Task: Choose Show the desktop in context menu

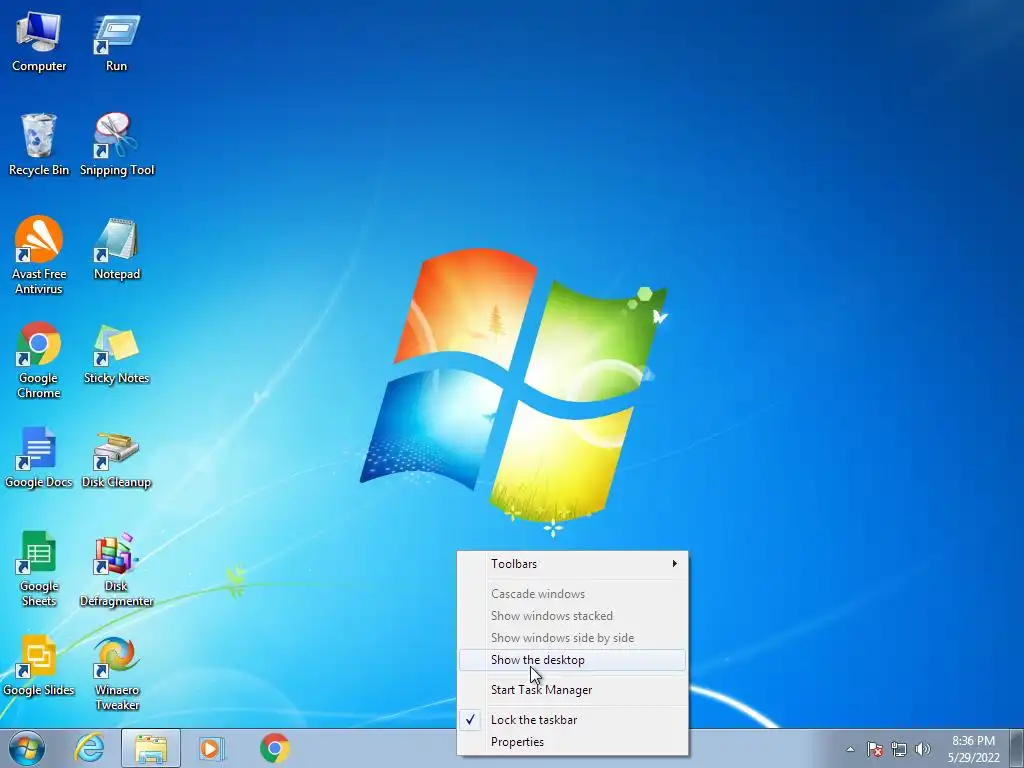Action: point(573,660)
